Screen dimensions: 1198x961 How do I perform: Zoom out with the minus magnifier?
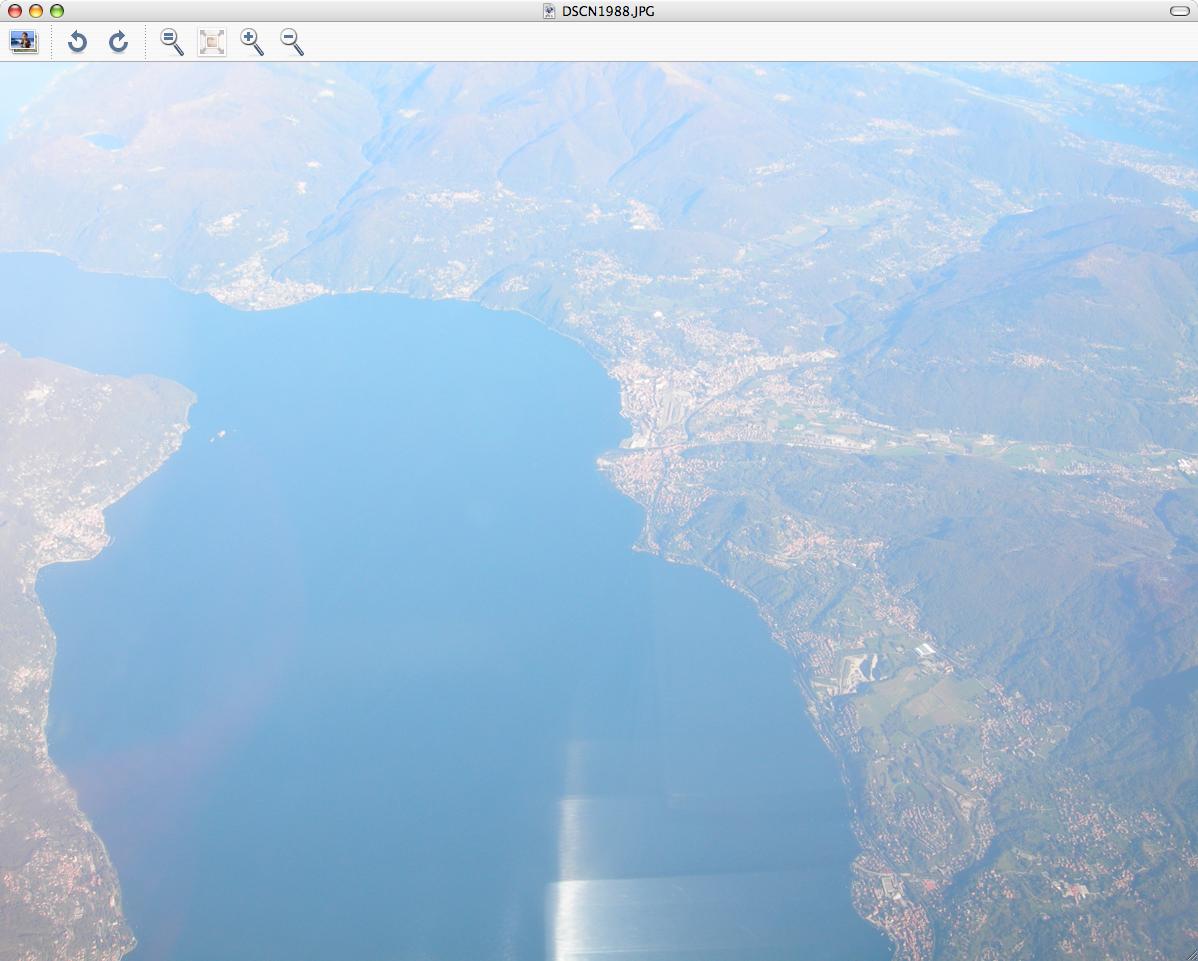[x=292, y=42]
